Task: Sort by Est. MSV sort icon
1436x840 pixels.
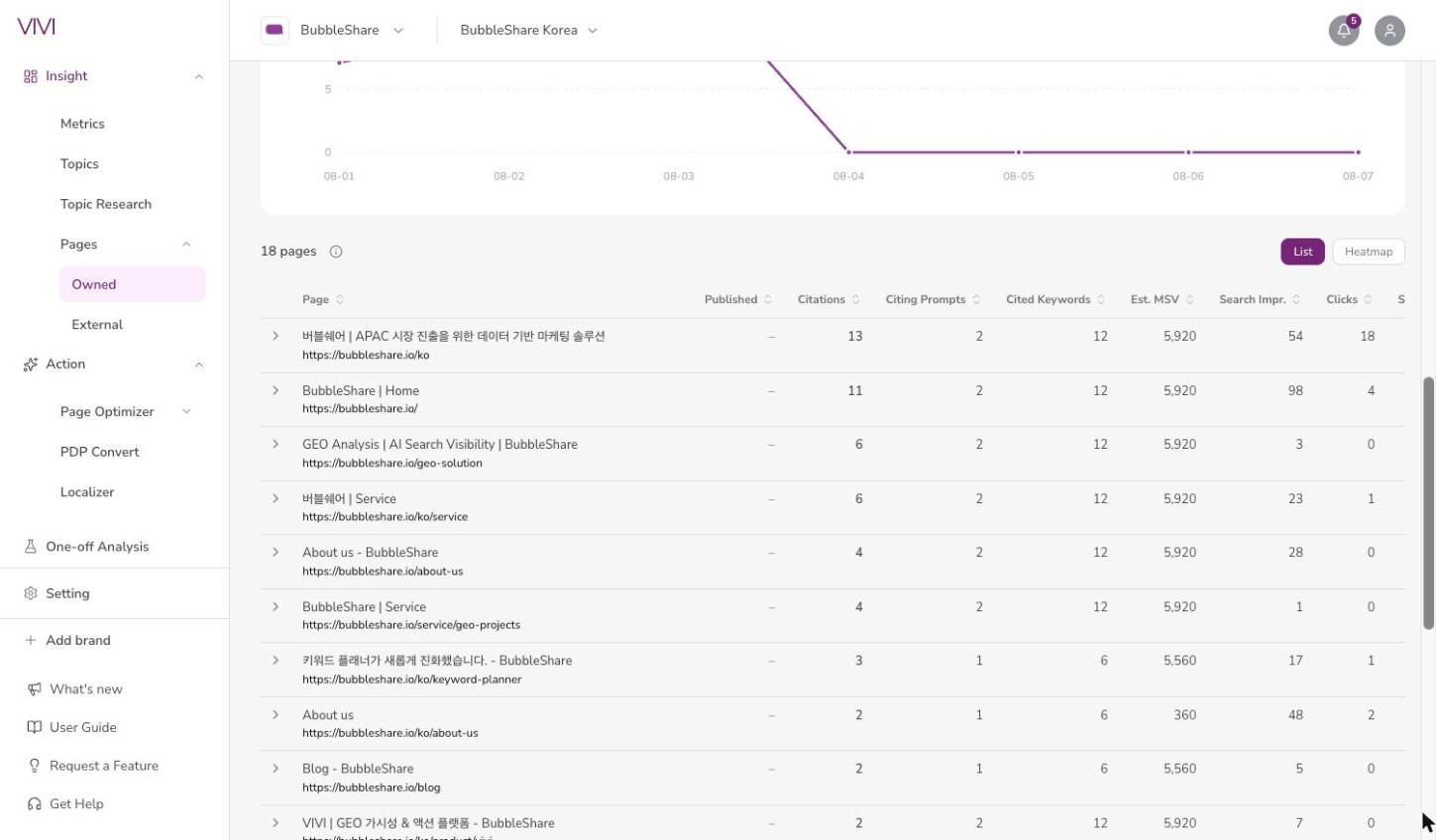Action: tap(1190, 300)
